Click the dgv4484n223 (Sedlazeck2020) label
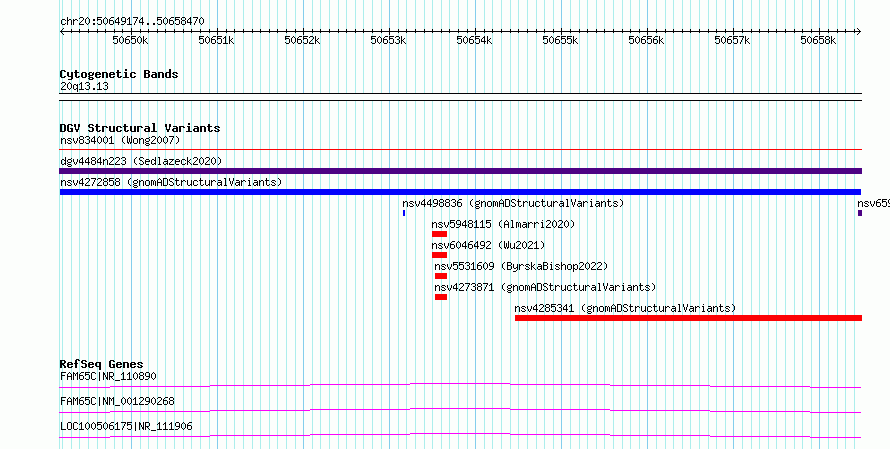 point(141,161)
